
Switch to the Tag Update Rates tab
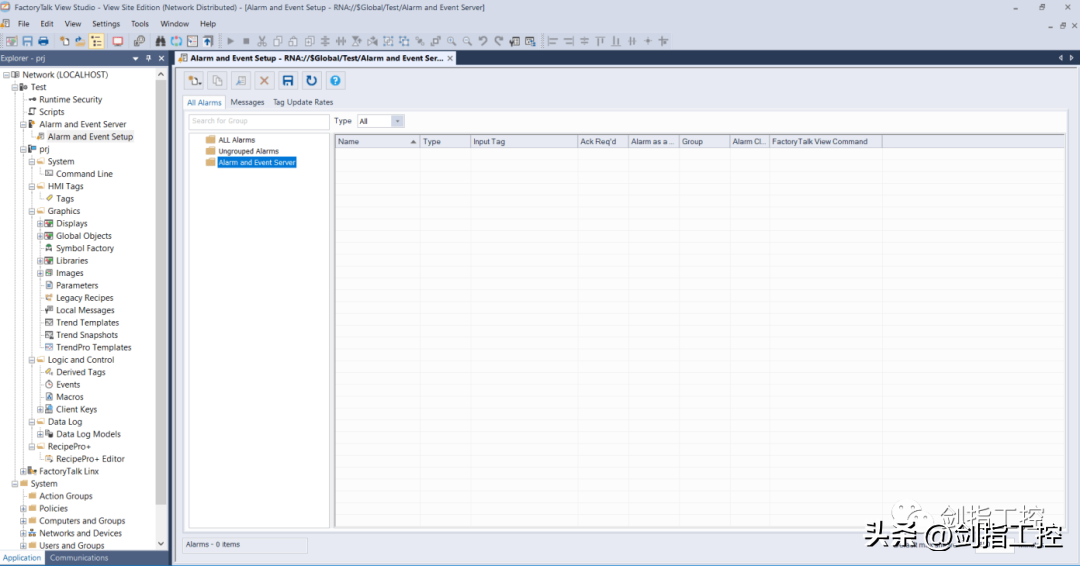pyautogui.click(x=303, y=102)
